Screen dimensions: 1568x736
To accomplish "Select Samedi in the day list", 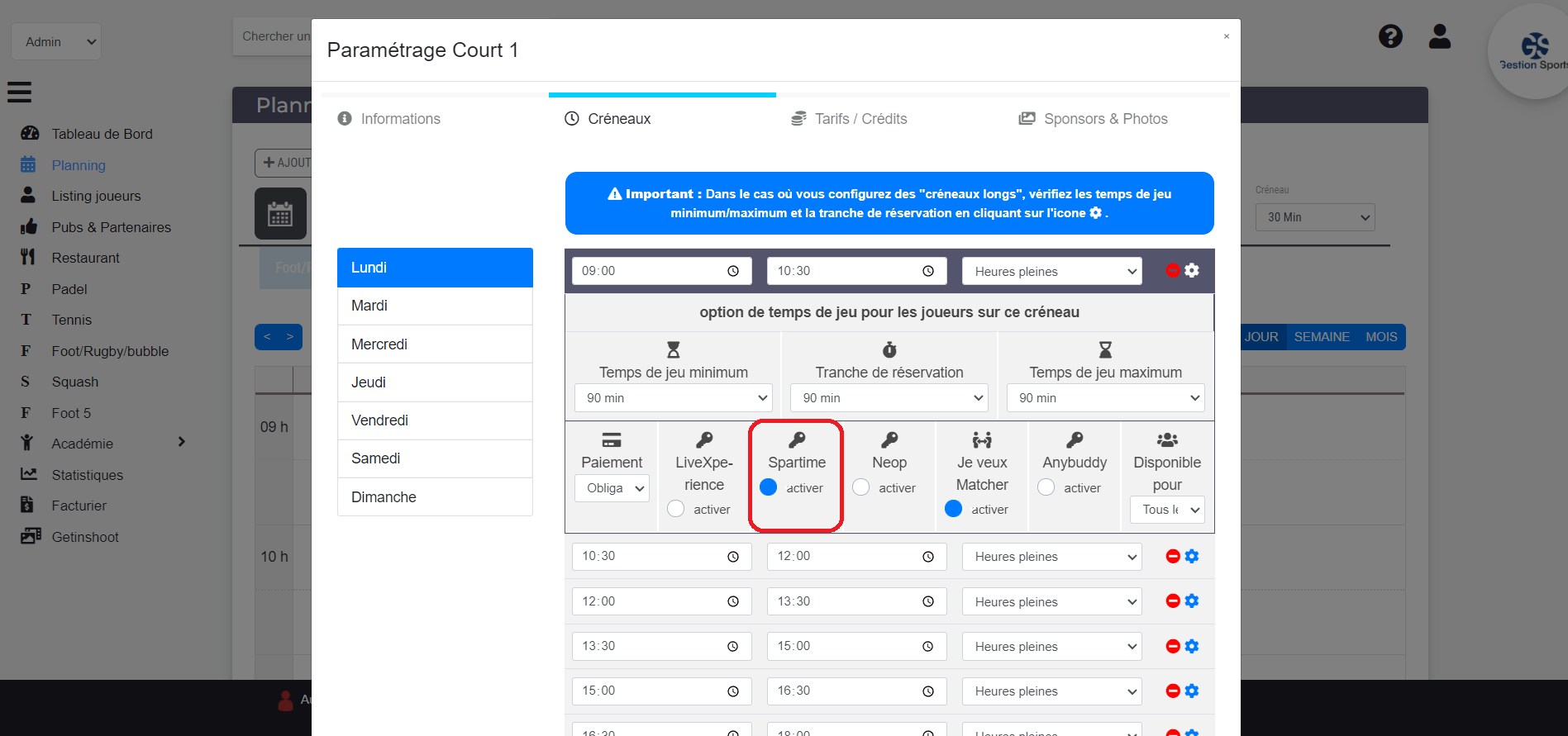I will 435,458.
